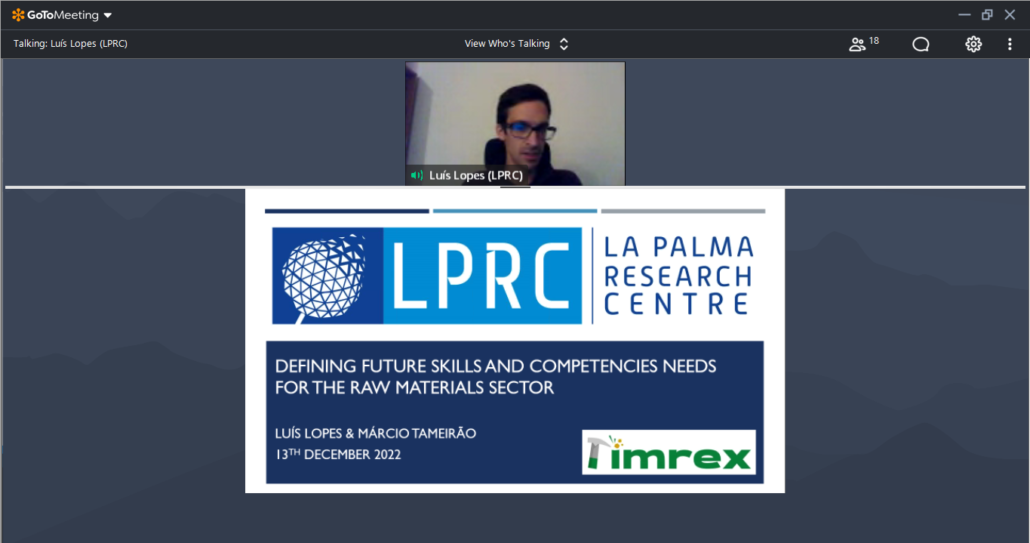
Task: Click the La Palma Research Centre text
Action: pos(677,275)
